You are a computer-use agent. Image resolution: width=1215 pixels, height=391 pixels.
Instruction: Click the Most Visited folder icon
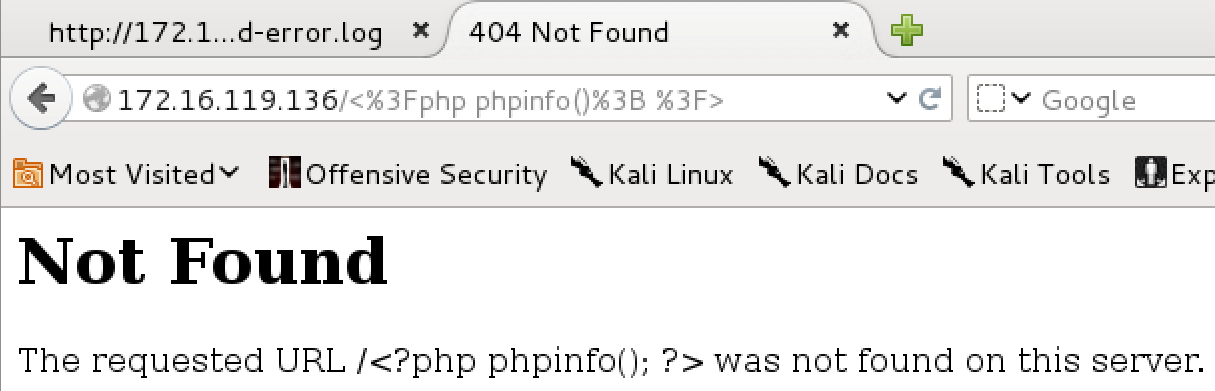click(x=28, y=174)
